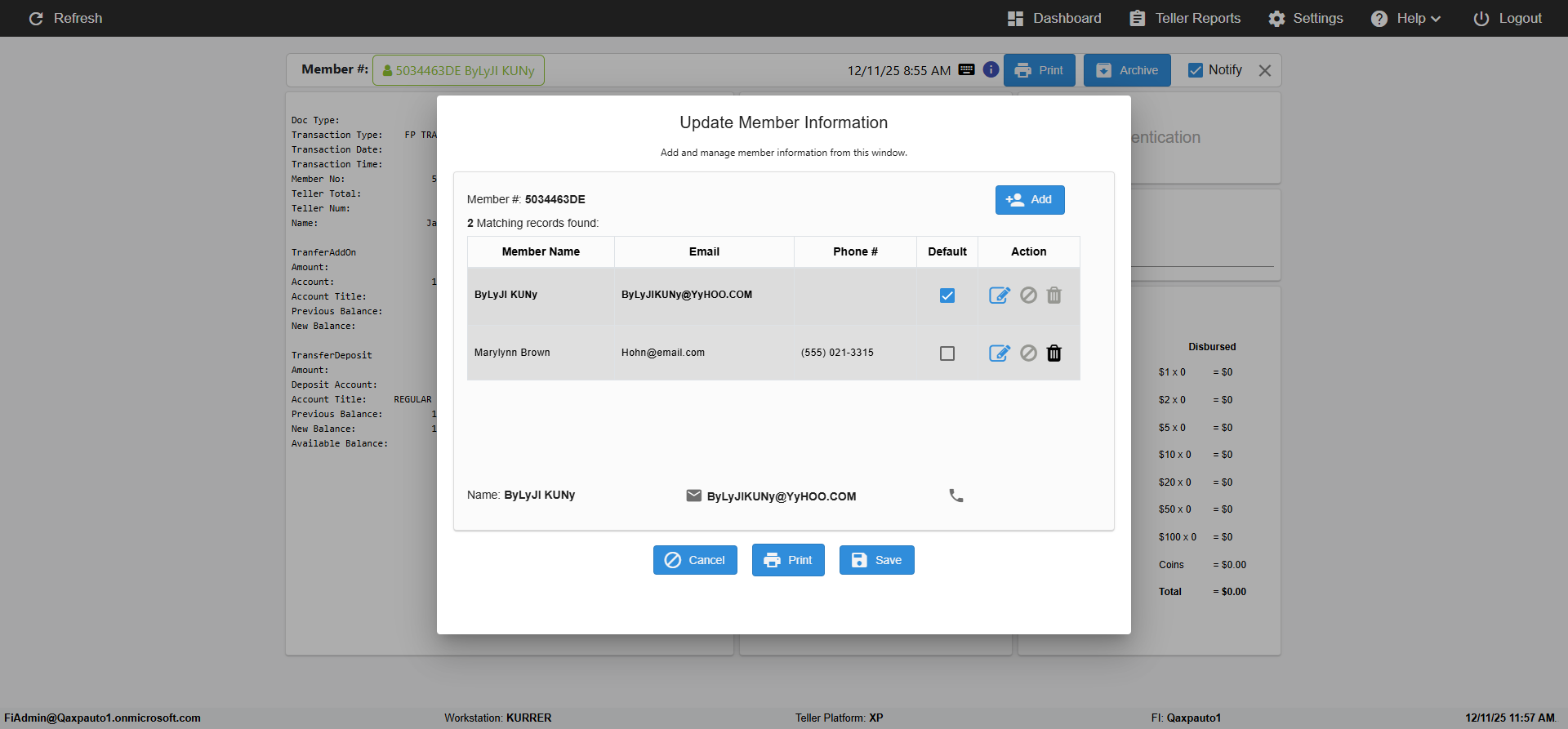Screen dimensions: 1568x729
Task: Click the Refresh icon in top bar
Action: coord(36,18)
